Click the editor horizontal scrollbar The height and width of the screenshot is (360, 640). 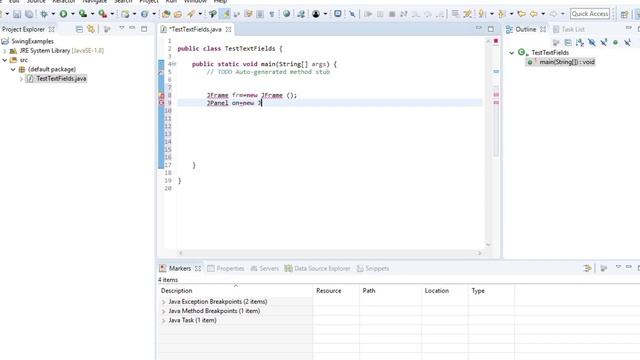(330, 253)
